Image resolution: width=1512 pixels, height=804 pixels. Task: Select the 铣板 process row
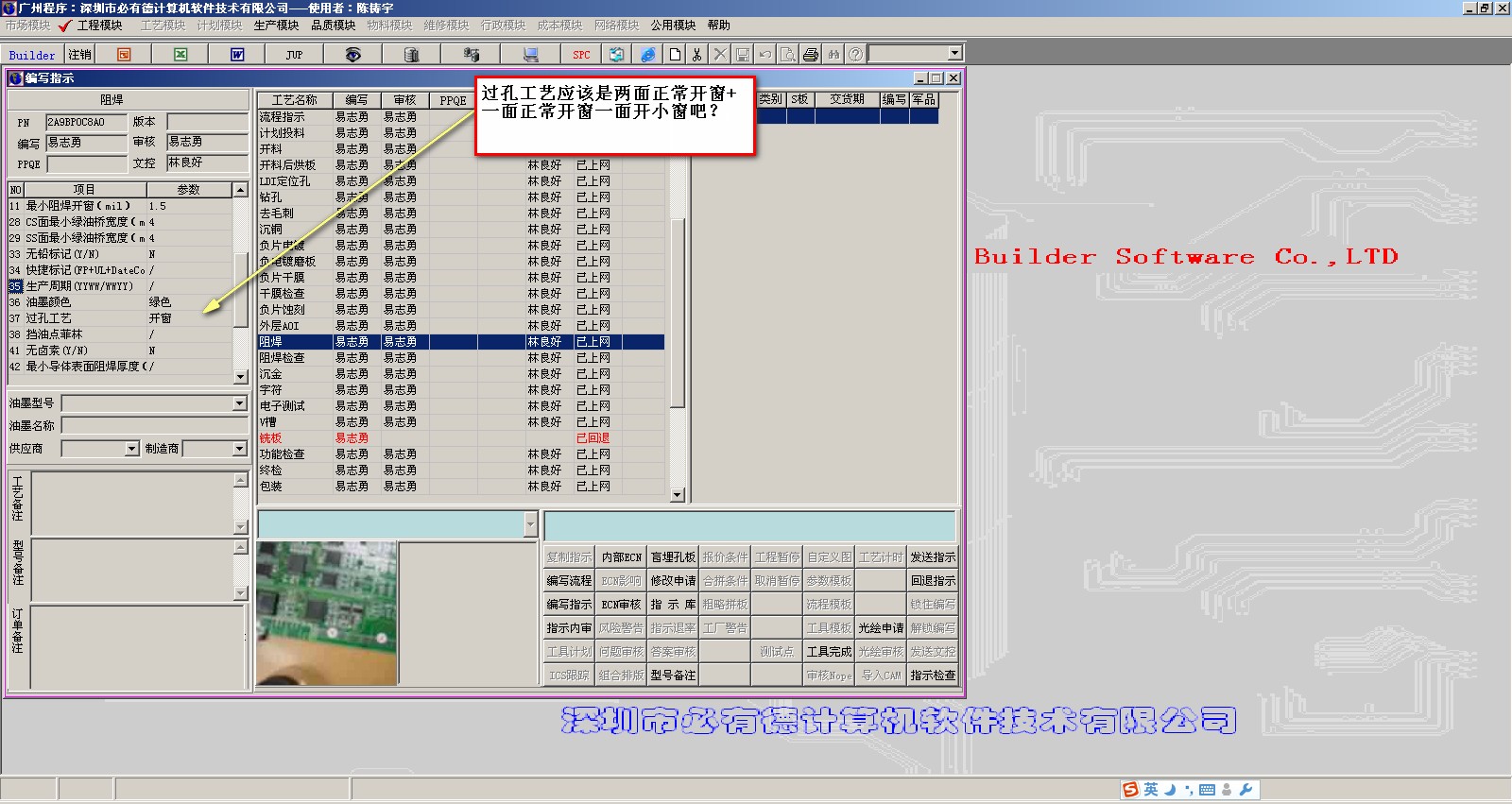(460, 438)
